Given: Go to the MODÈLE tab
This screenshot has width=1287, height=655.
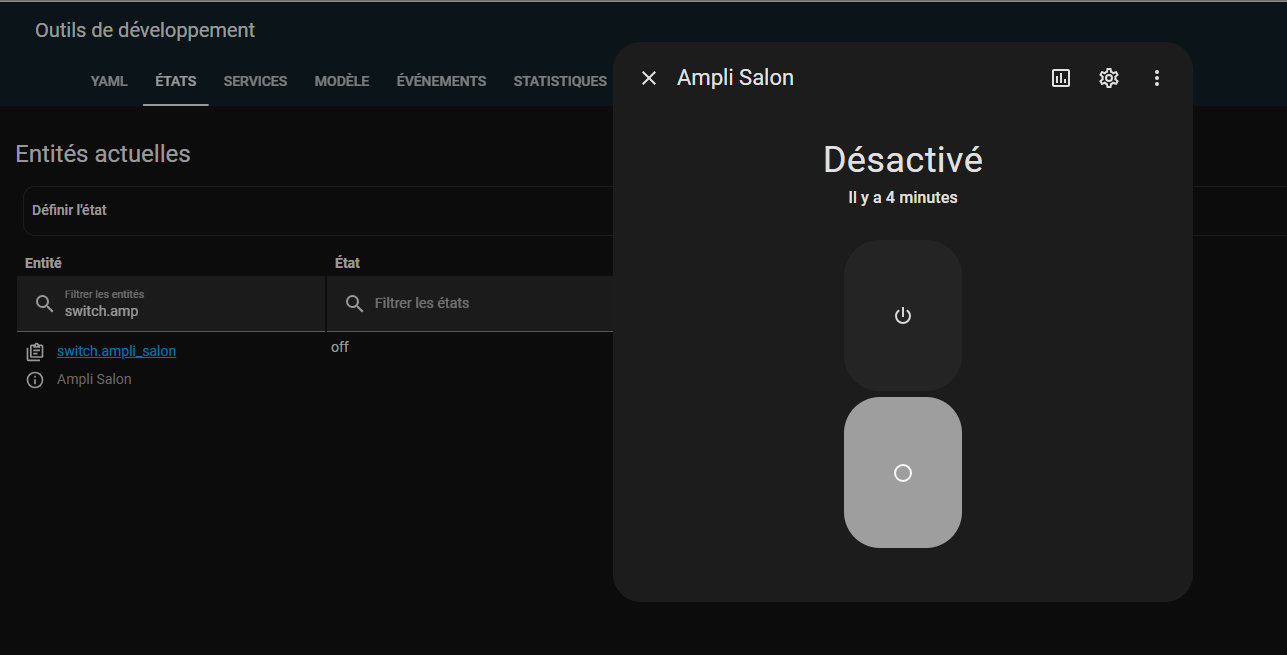Looking at the screenshot, I should (342, 81).
